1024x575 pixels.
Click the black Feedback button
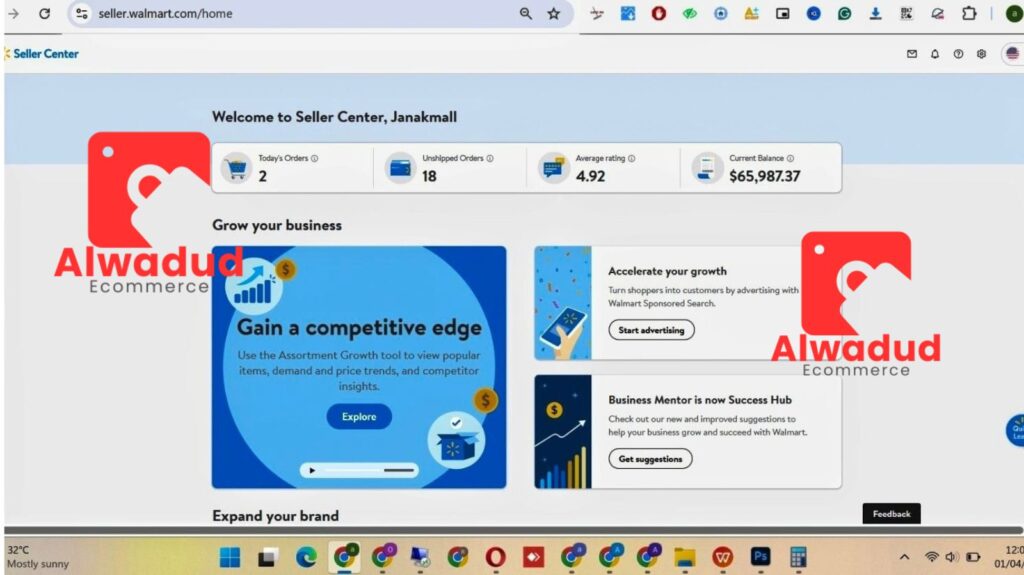pos(891,514)
